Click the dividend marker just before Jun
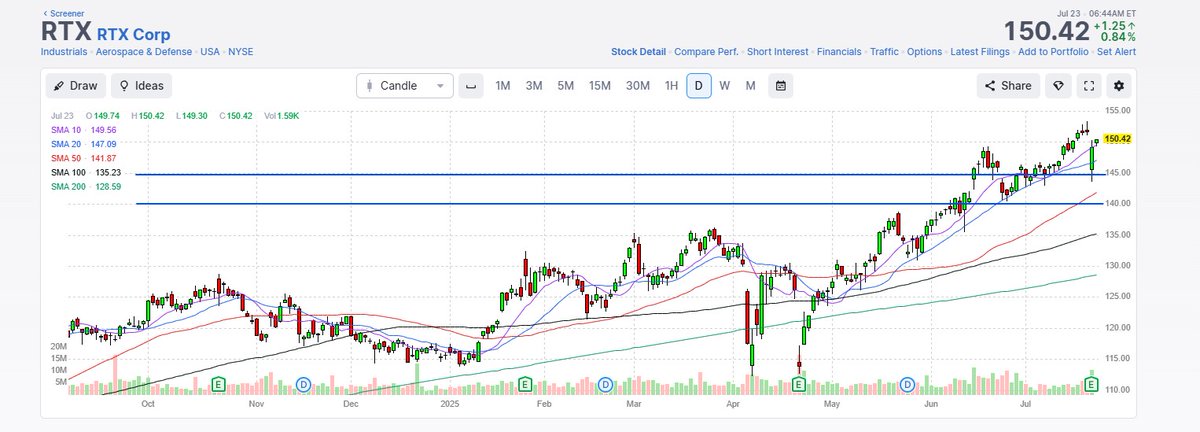Viewport: 1200px width, 432px height. pos(907,384)
